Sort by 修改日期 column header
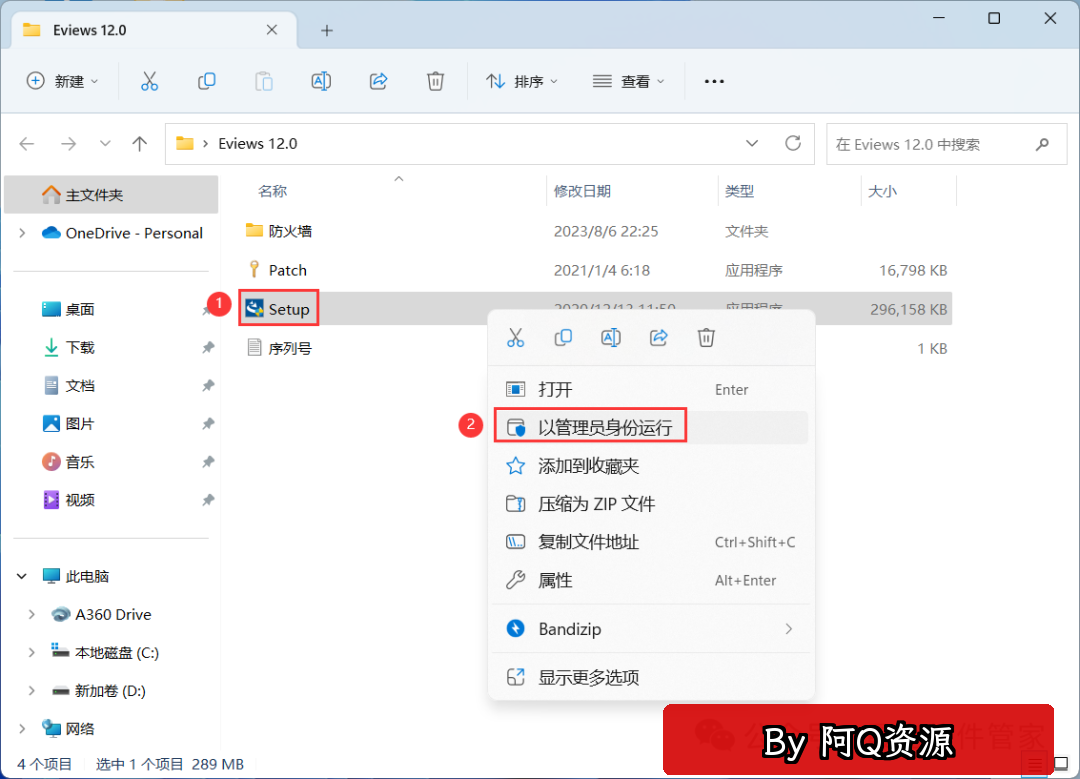The width and height of the screenshot is (1080, 779). coord(583,191)
